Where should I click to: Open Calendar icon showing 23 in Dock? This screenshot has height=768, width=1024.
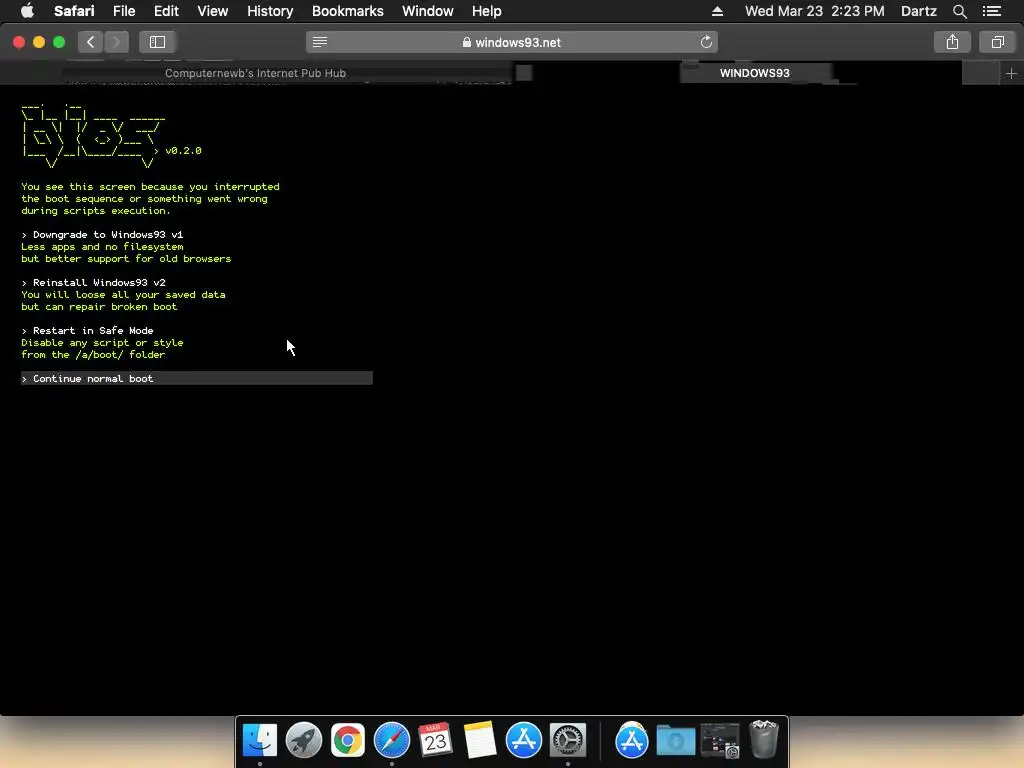click(x=436, y=741)
